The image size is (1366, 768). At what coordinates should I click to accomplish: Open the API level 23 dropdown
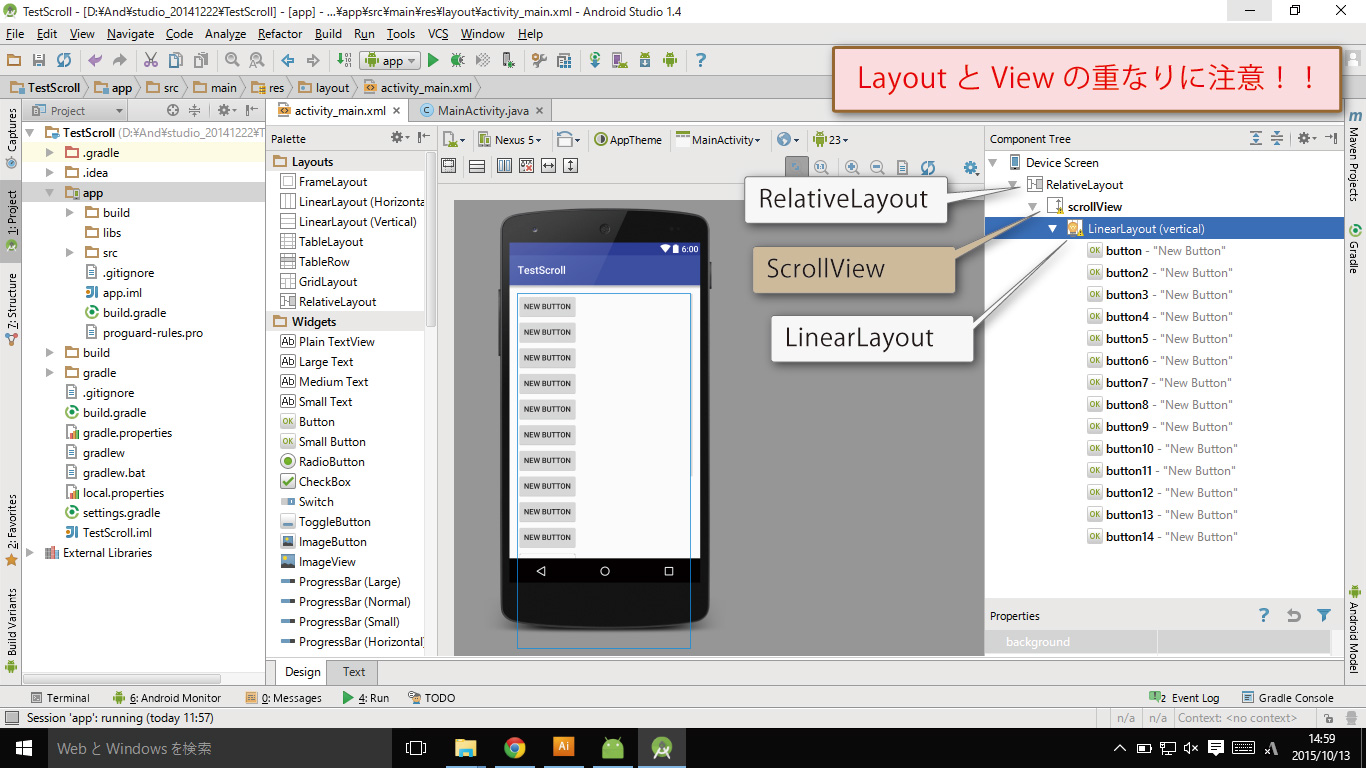(x=831, y=139)
